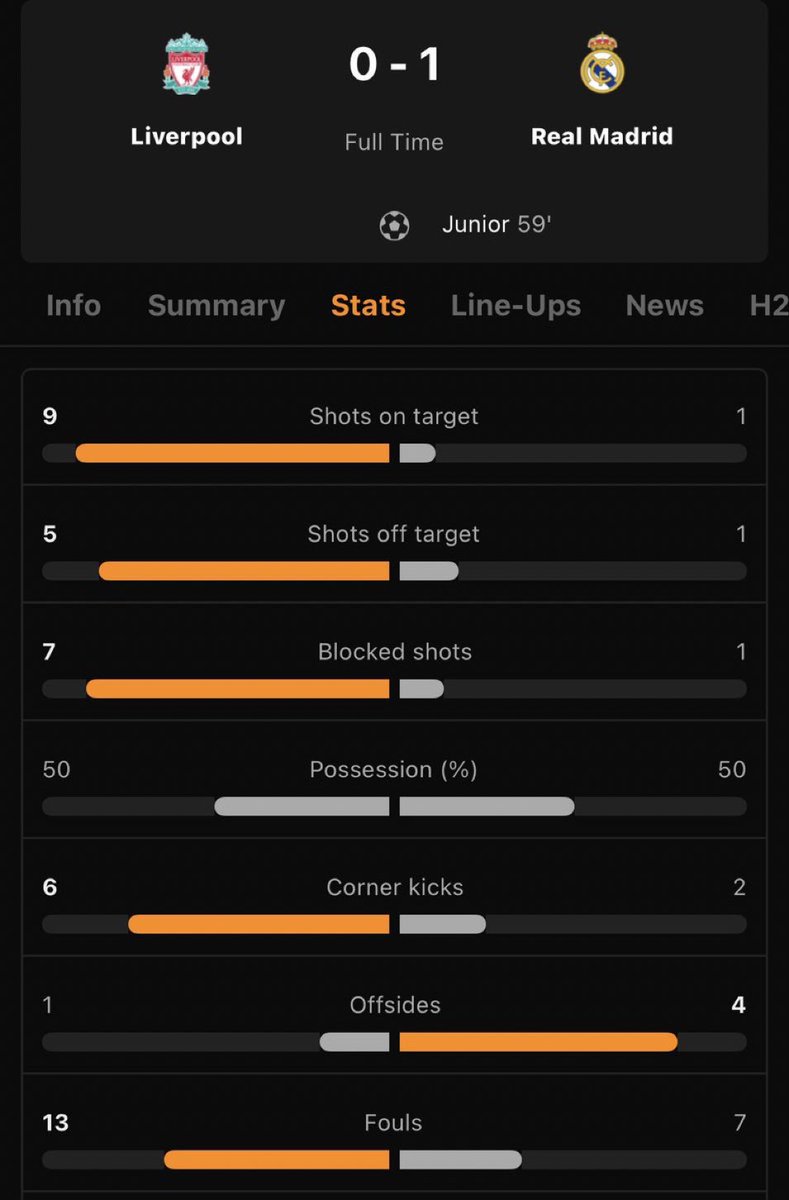This screenshot has height=1200, width=789.
Task: Tap the Liverpool team name
Action: tap(187, 136)
